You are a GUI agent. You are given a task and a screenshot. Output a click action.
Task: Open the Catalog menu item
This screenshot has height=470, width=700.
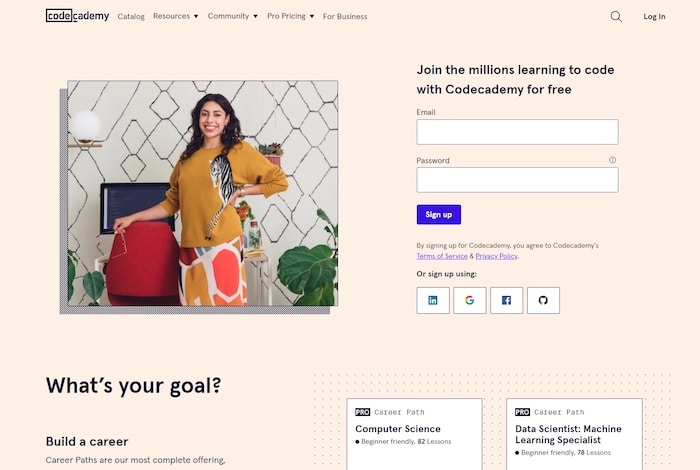[131, 17]
